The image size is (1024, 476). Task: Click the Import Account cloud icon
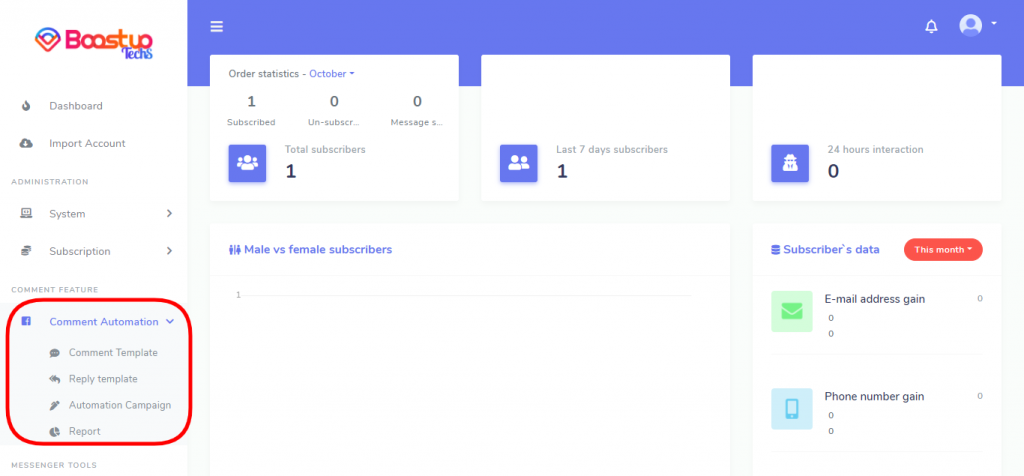[26, 143]
